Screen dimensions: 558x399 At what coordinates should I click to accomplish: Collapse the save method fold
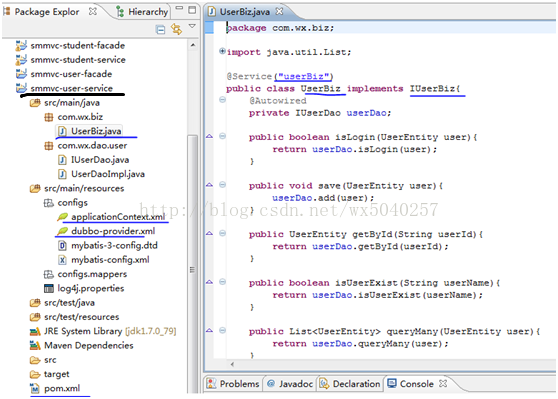[222, 184]
